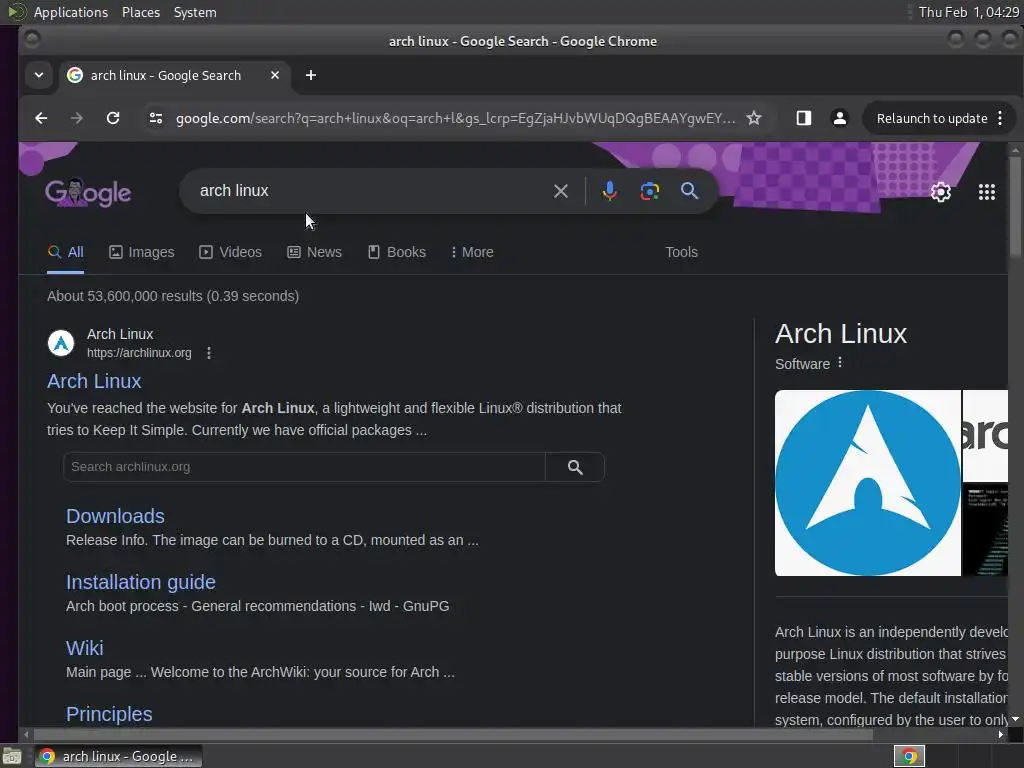The height and width of the screenshot is (768, 1024).
Task: Select the All results tab
Action: 65,252
